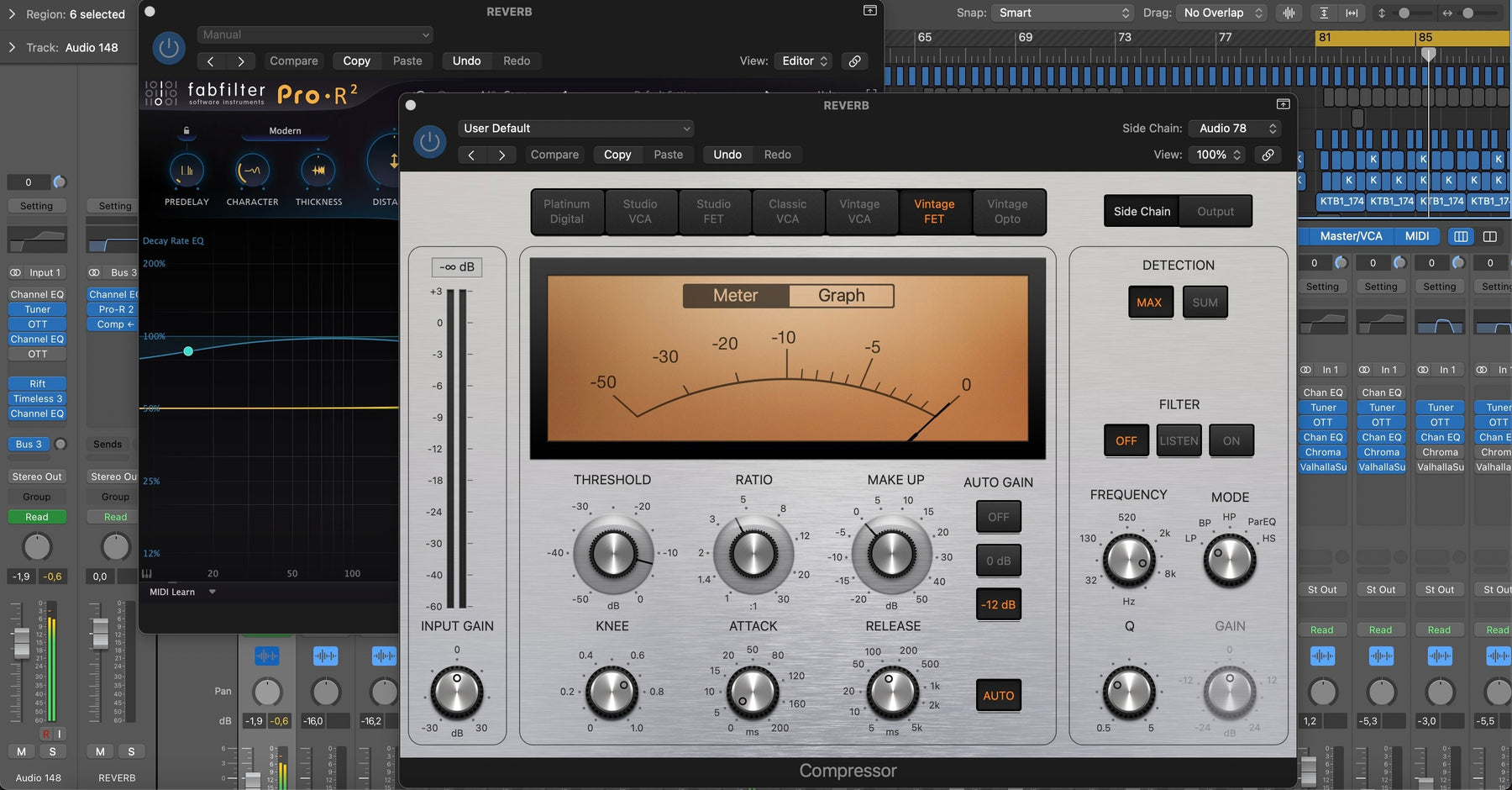Go to next preset in Compressor window
Image resolution: width=1512 pixels, height=790 pixels.
click(501, 155)
